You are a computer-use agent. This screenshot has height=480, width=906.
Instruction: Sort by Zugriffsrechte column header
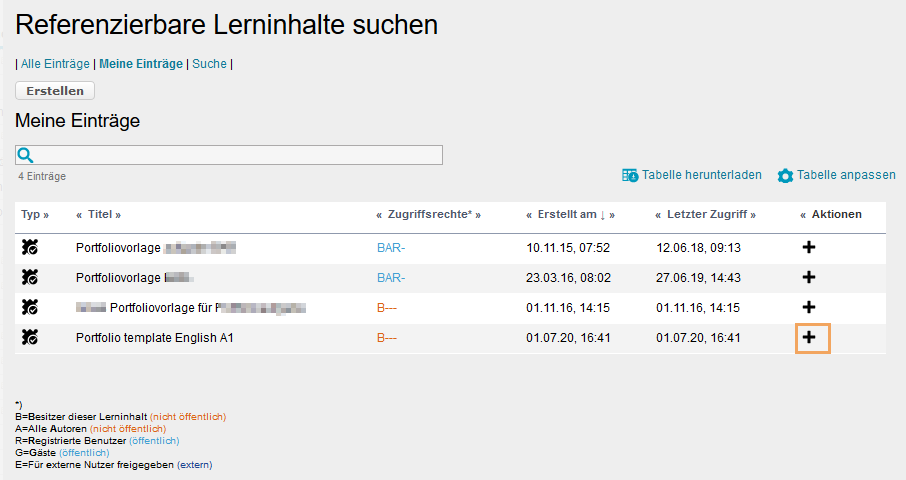click(428, 214)
